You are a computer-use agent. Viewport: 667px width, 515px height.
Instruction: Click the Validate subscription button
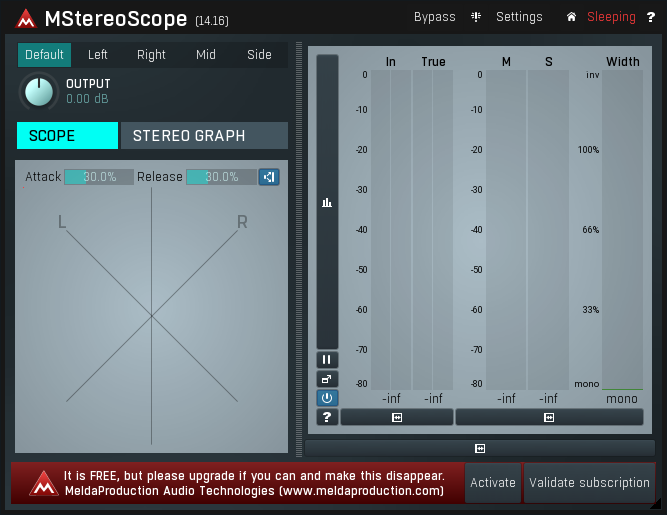589,483
